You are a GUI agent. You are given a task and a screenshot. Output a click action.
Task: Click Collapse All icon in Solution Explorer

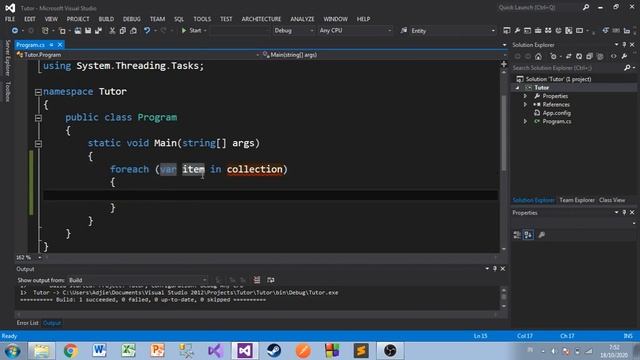[589, 56]
